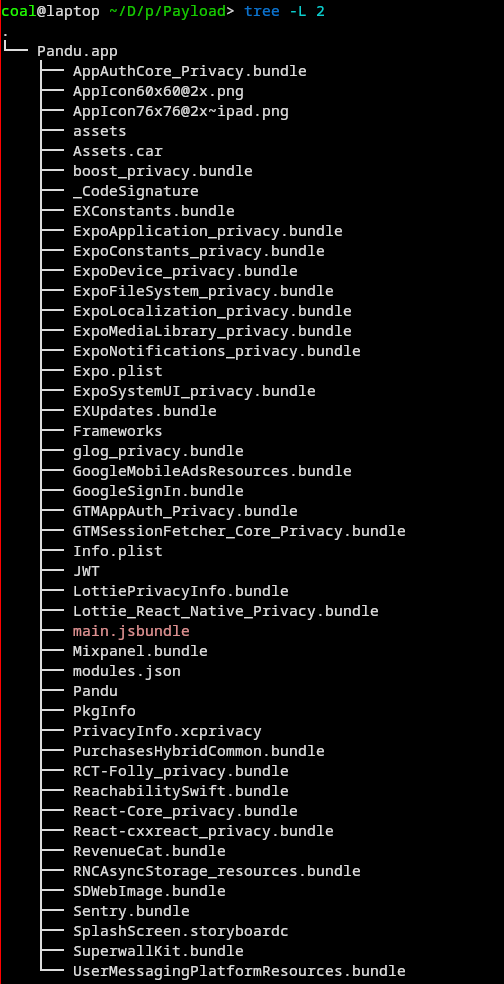Select the Frameworks directory entry
Image resolution: width=504 pixels, height=984 pixels.
click(117, 431)
